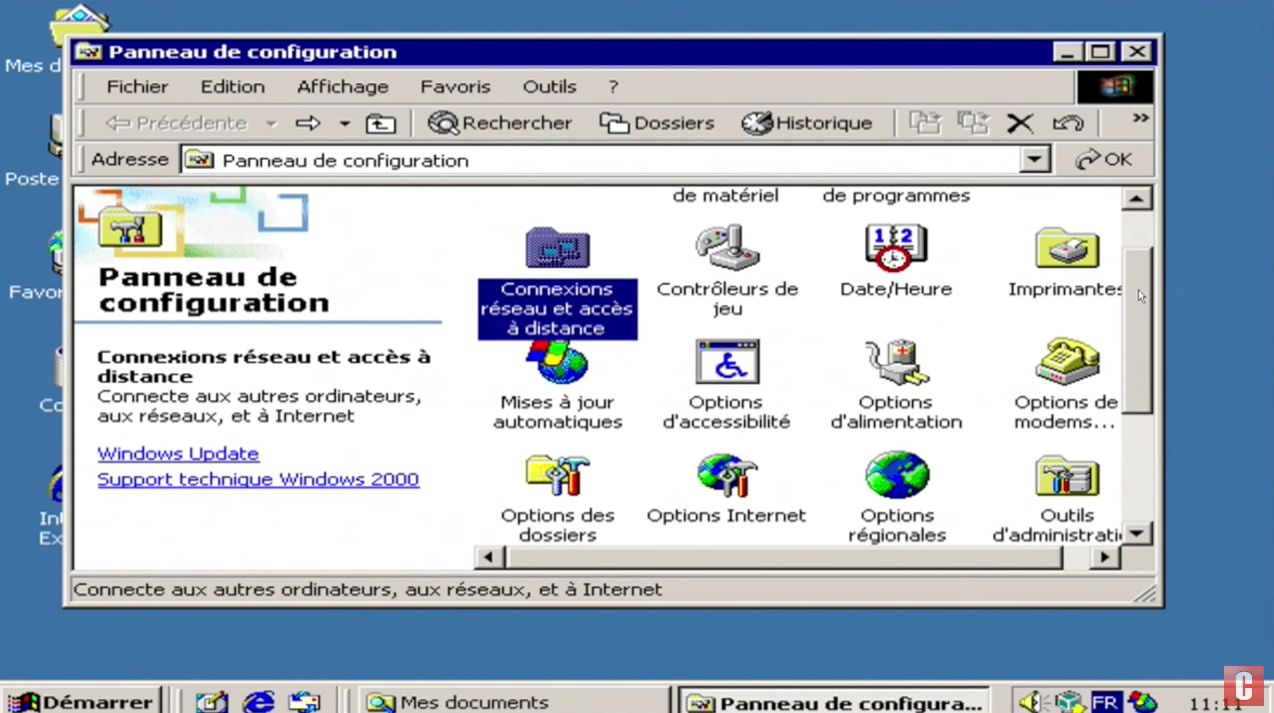The height and width of the screenshot is (713, 1274).
Task: Open the ? help menu
Action: coord(613,87)
